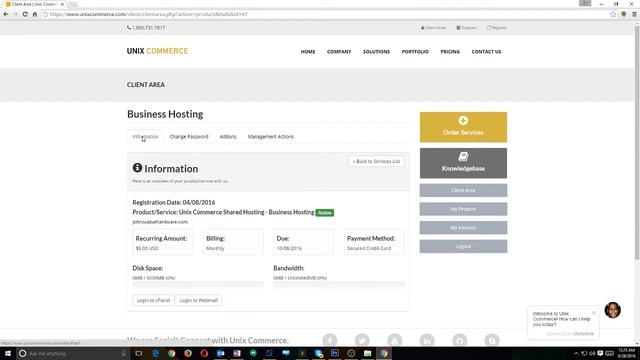Open Opera from the taskbar

[204, 353]
